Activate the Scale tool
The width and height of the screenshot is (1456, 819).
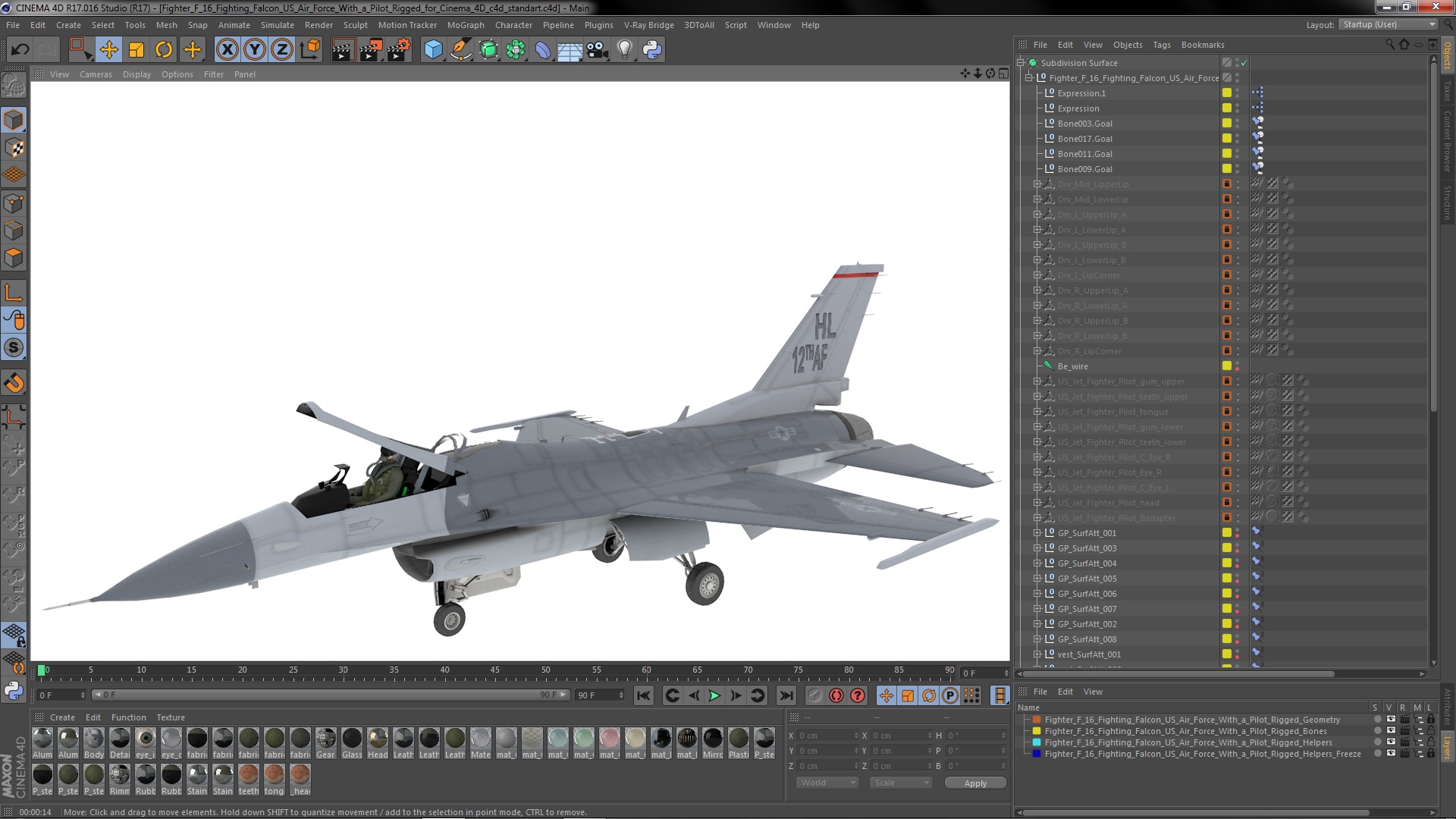point(136,50)
